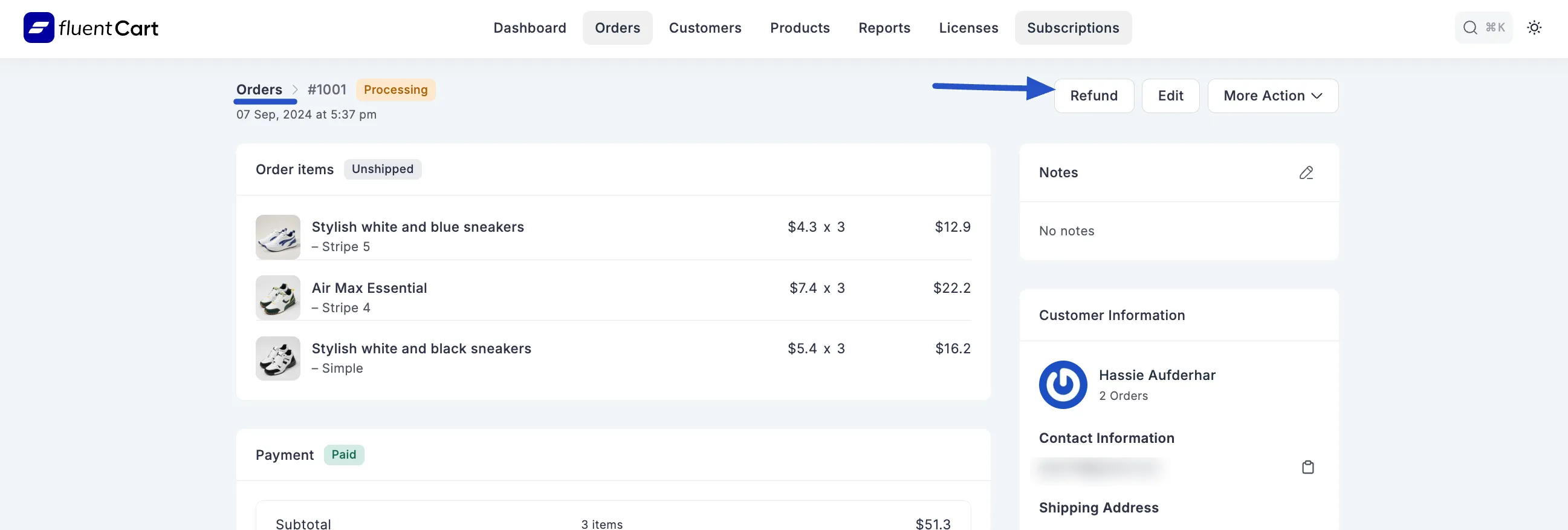Copy contact info with clipboard icon
Screen dimensions: 1568x530
(x=1307, y=467)
